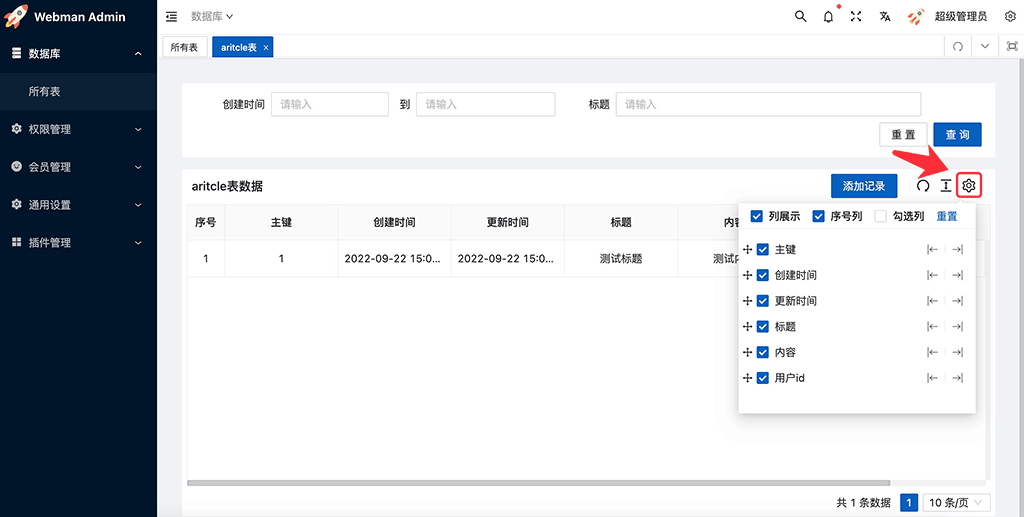This screenshot has height=517, width=1024.
Task: Enable the 勾选列 checkbox
Action: pyautogui.click(x=881, y=216)
